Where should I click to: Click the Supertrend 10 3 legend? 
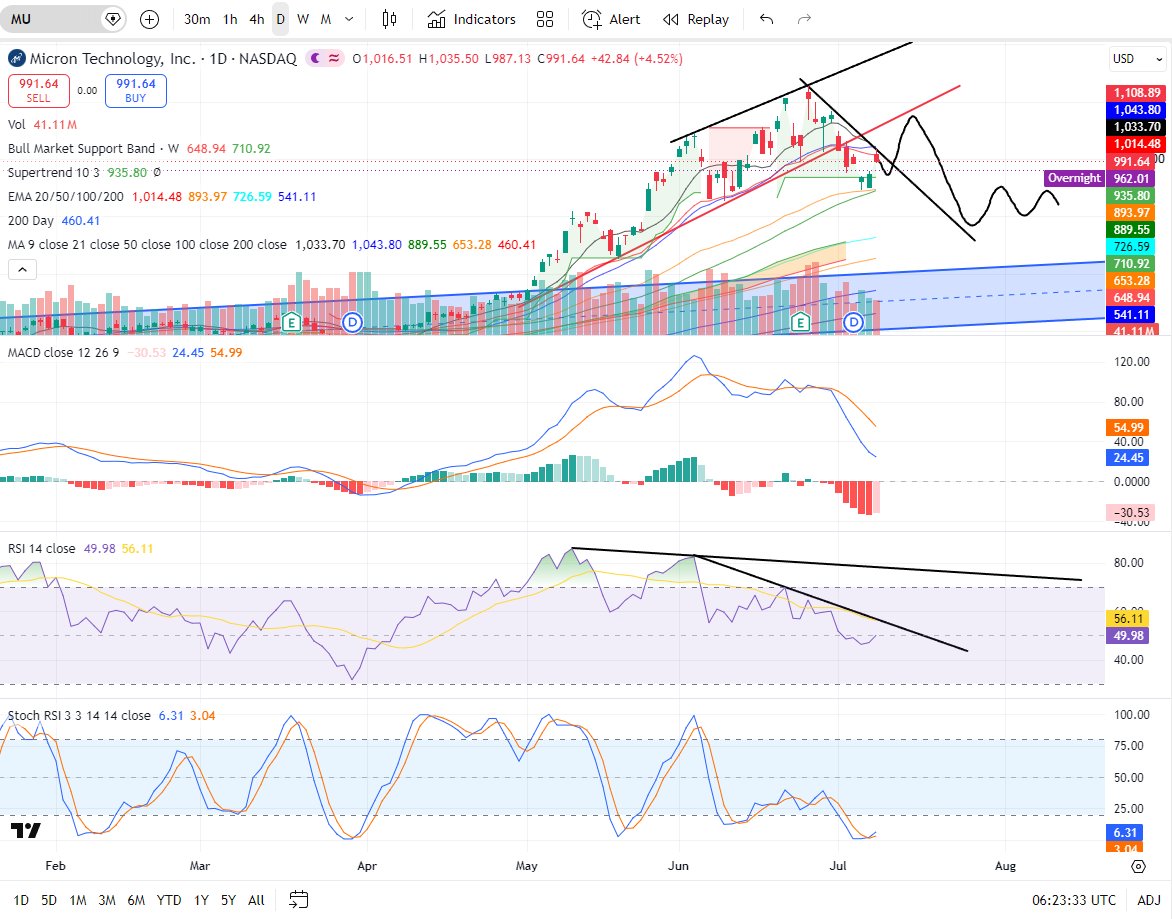[53, 173]
